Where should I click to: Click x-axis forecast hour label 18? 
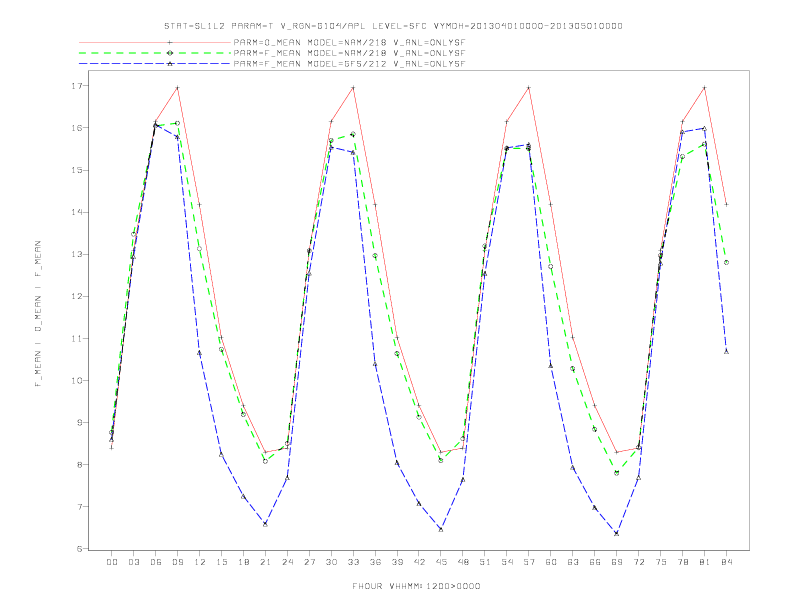point(243,562)
